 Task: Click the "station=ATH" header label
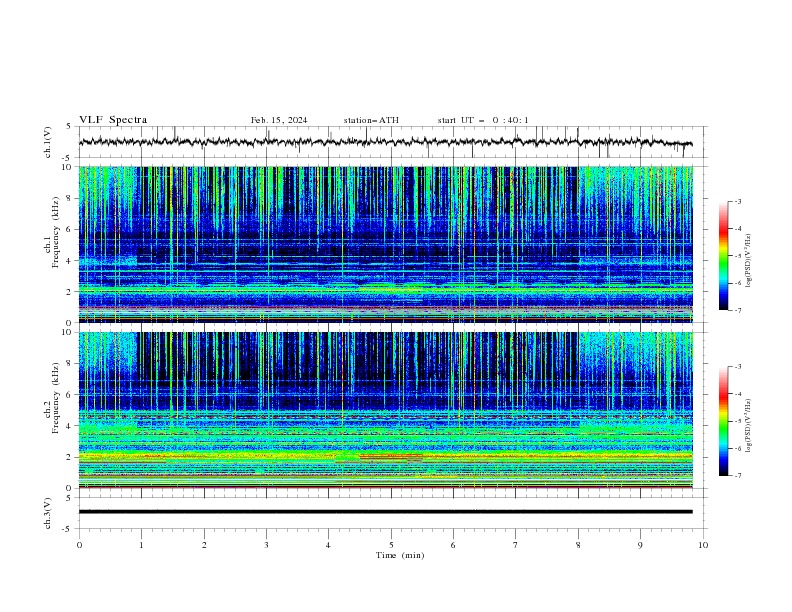point(371,120)
